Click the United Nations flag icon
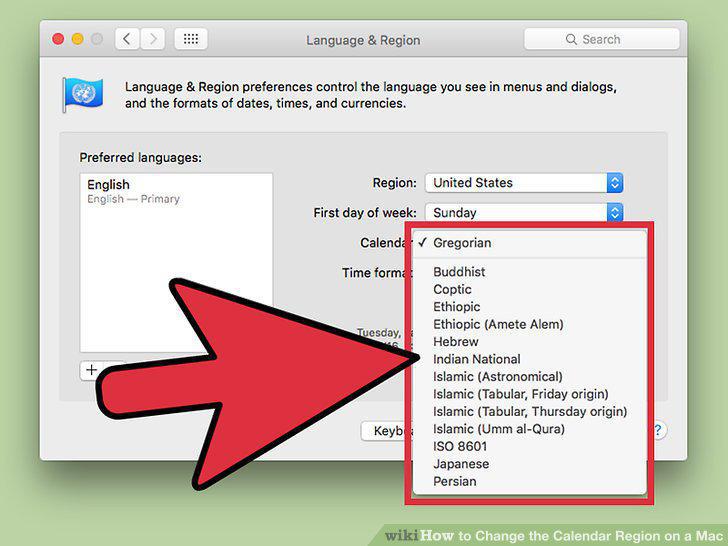728x546 pixels. coord(83,95)
